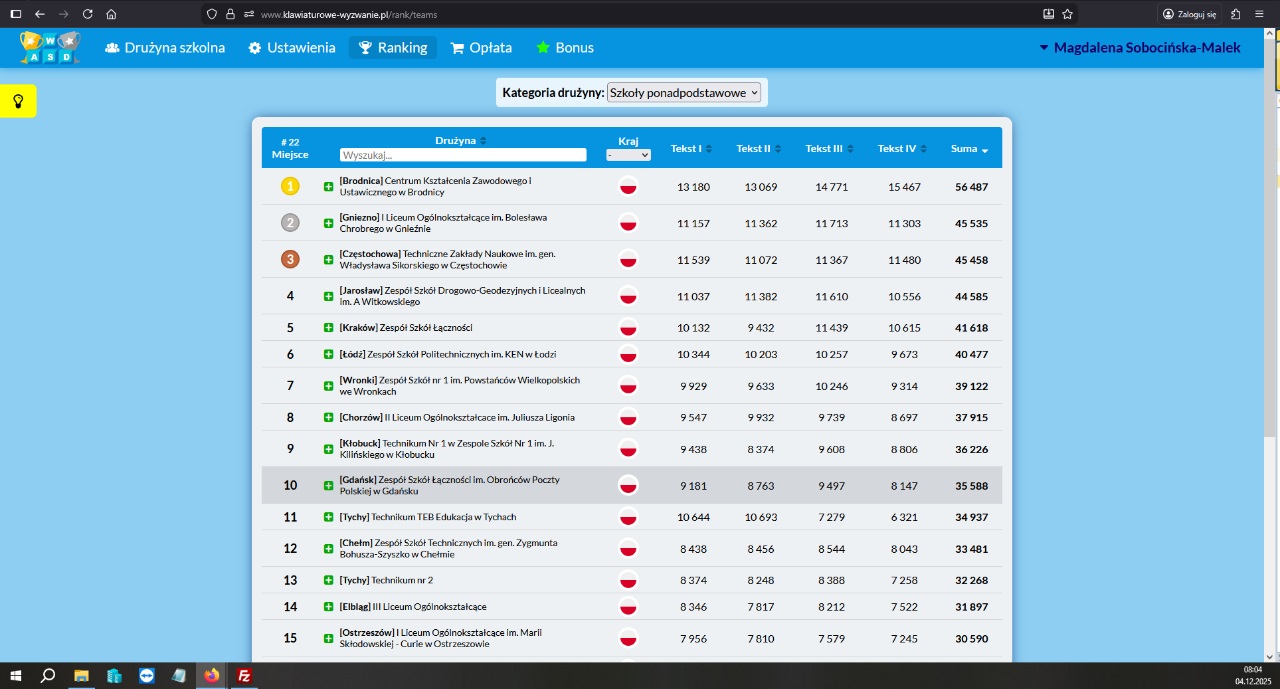Viewport: 1280px width, 689px height.
Task: Open the Kategoria drużyny dropdown
Action: pyautogui.click(x=684, y=92)
